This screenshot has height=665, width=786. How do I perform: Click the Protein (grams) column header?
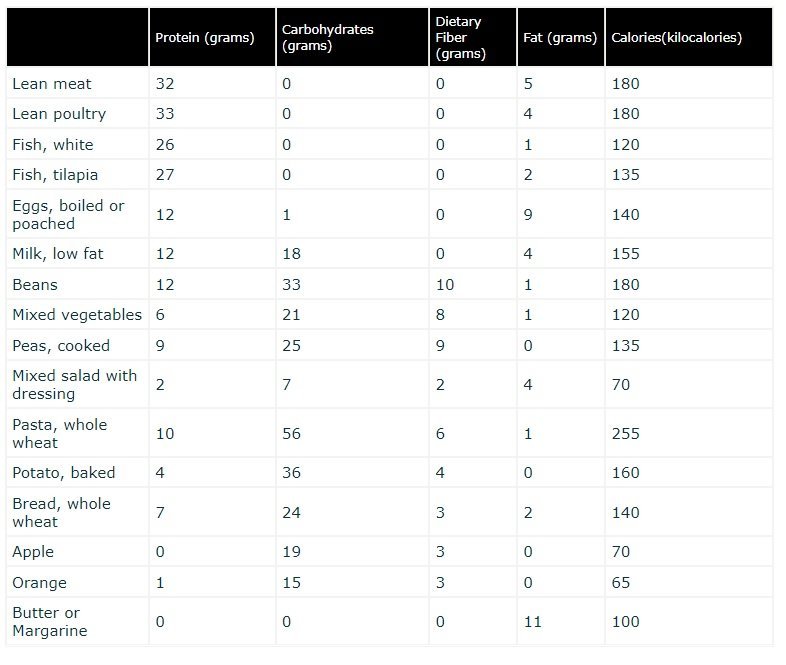[205, 38]
